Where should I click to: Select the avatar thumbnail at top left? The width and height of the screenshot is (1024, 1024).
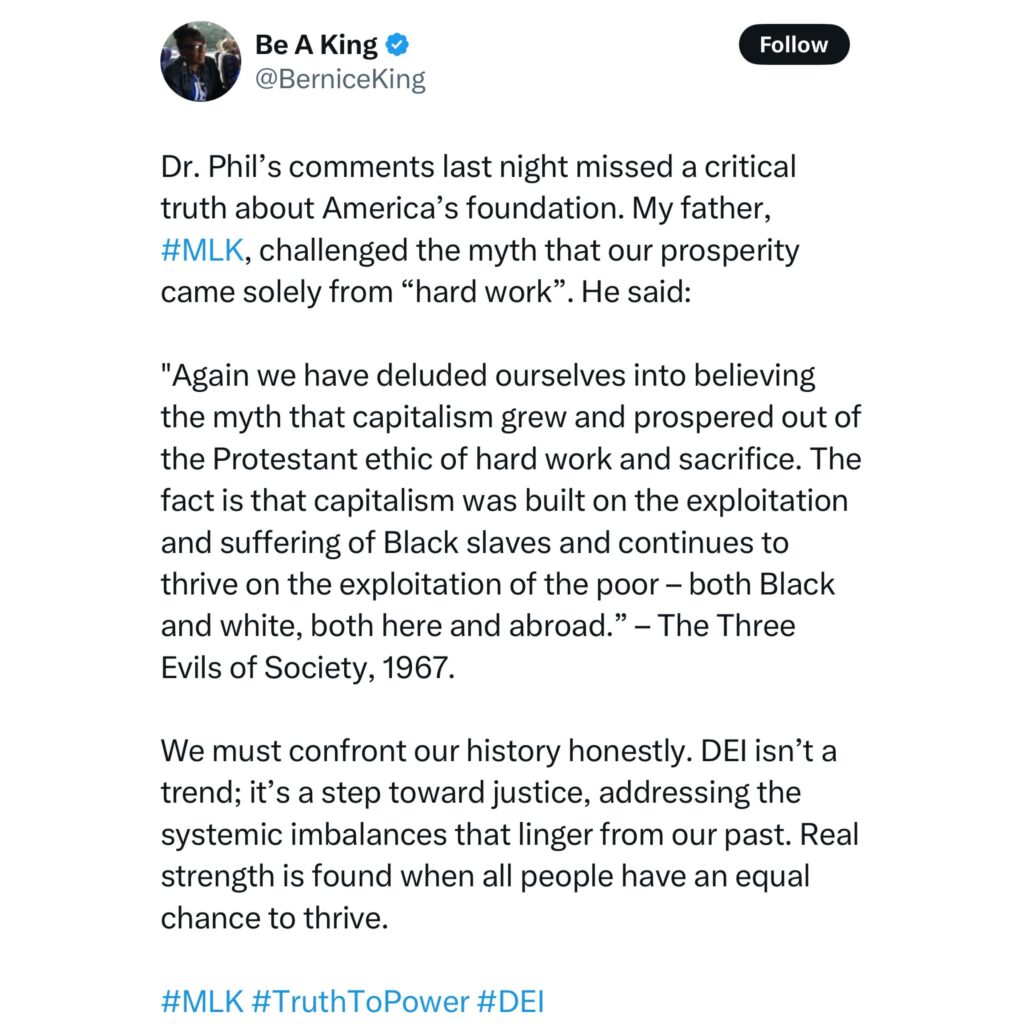point(200,60)
